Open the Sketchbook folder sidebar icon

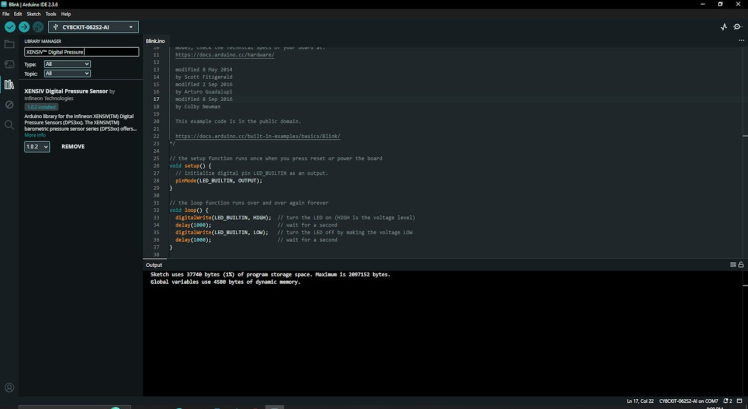coord(9,44)
